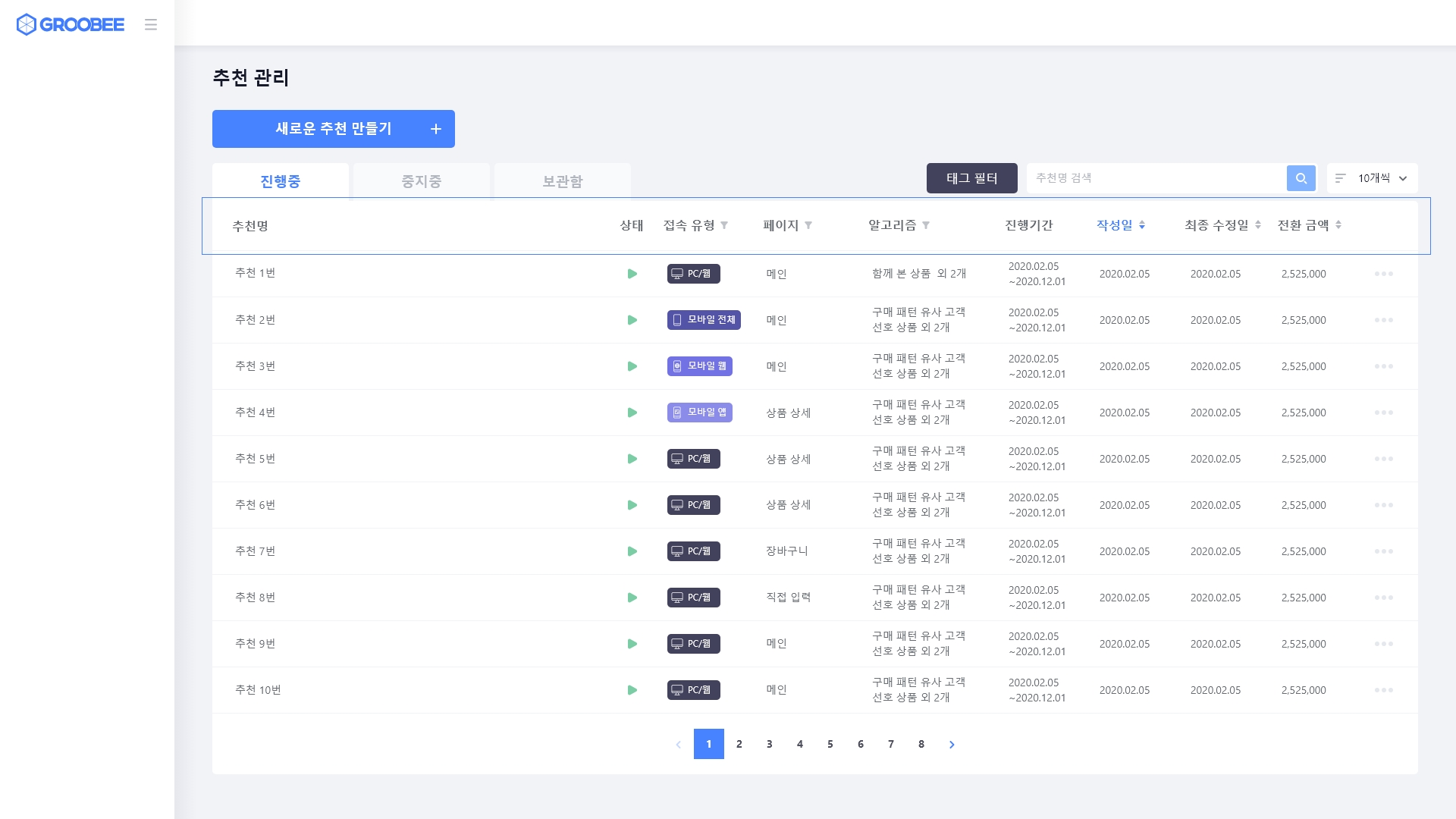This screenshot has height=819, width=1456.
Task: Click the 접속 유형 filter funnel icon
Action: pos(724,225)
